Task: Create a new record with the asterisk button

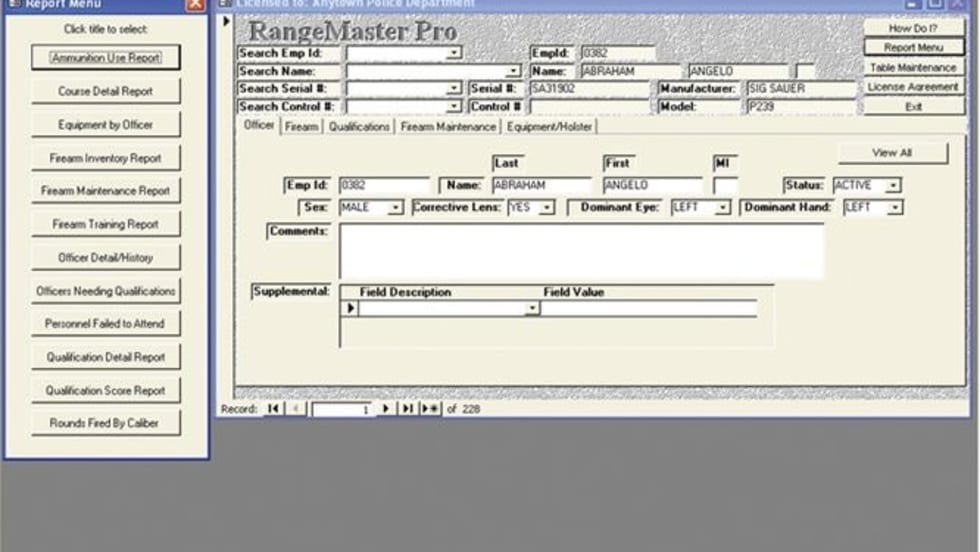Action: pyautogui.click(x=430, y=409)
